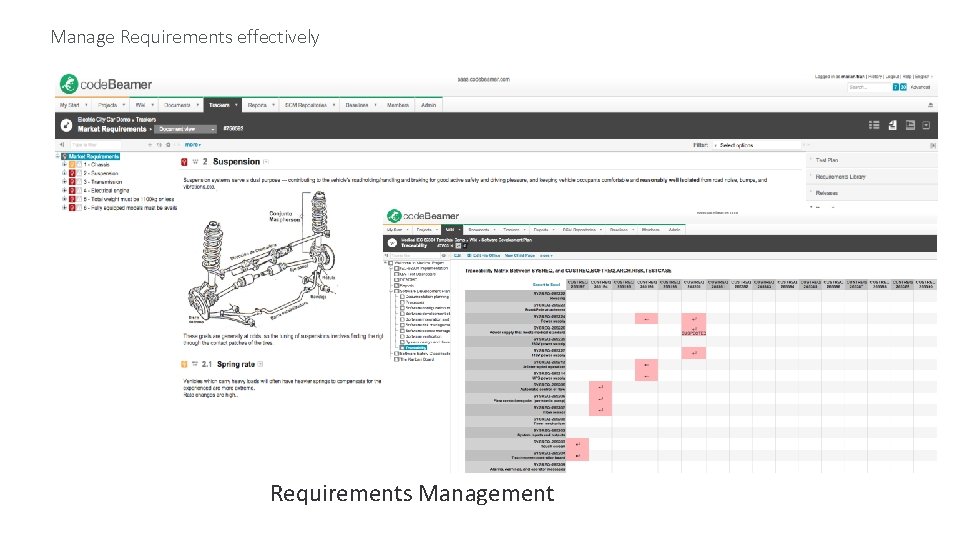960x540 pixels.
Task: Expand the Test Plan panel
Action: click(x=872, y=160)
